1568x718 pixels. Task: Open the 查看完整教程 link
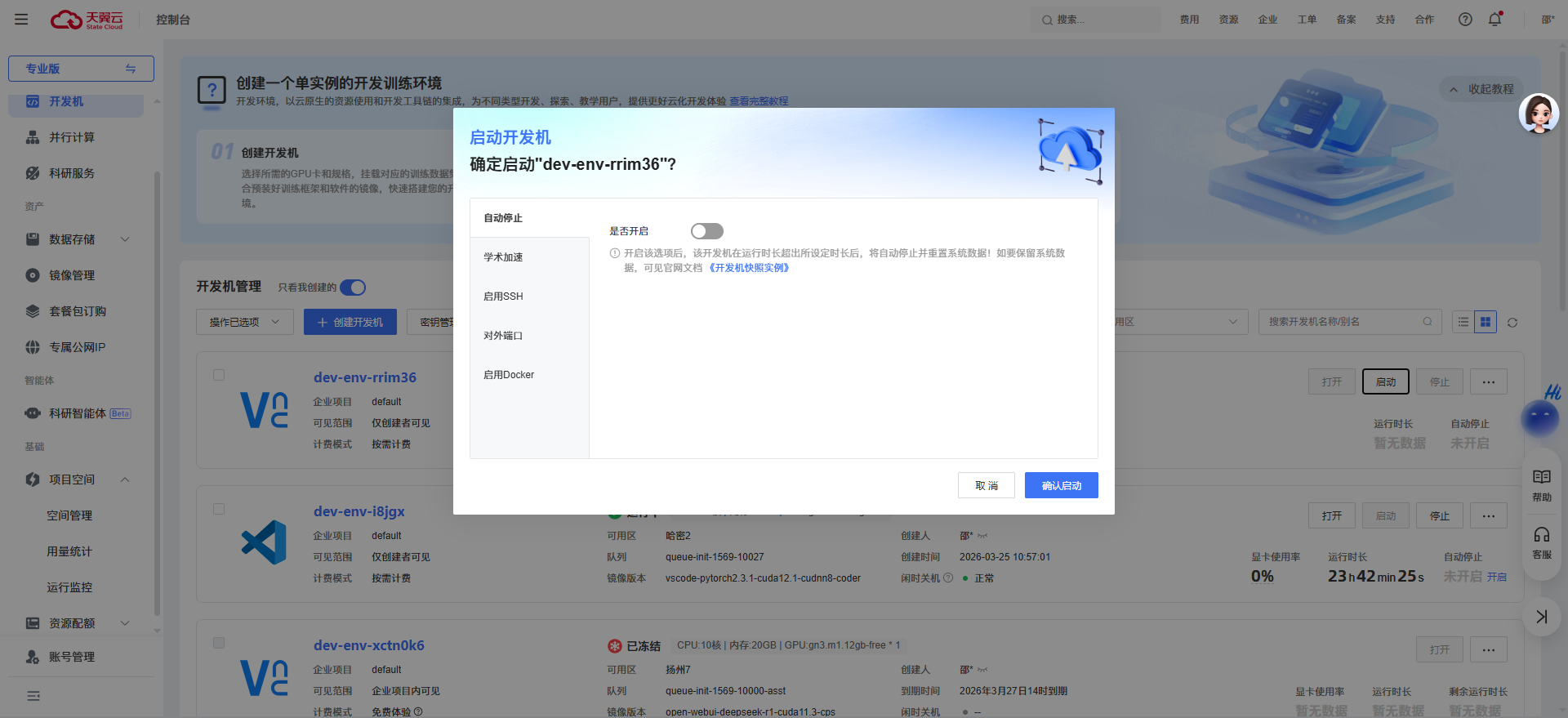[x=759, y=101]
